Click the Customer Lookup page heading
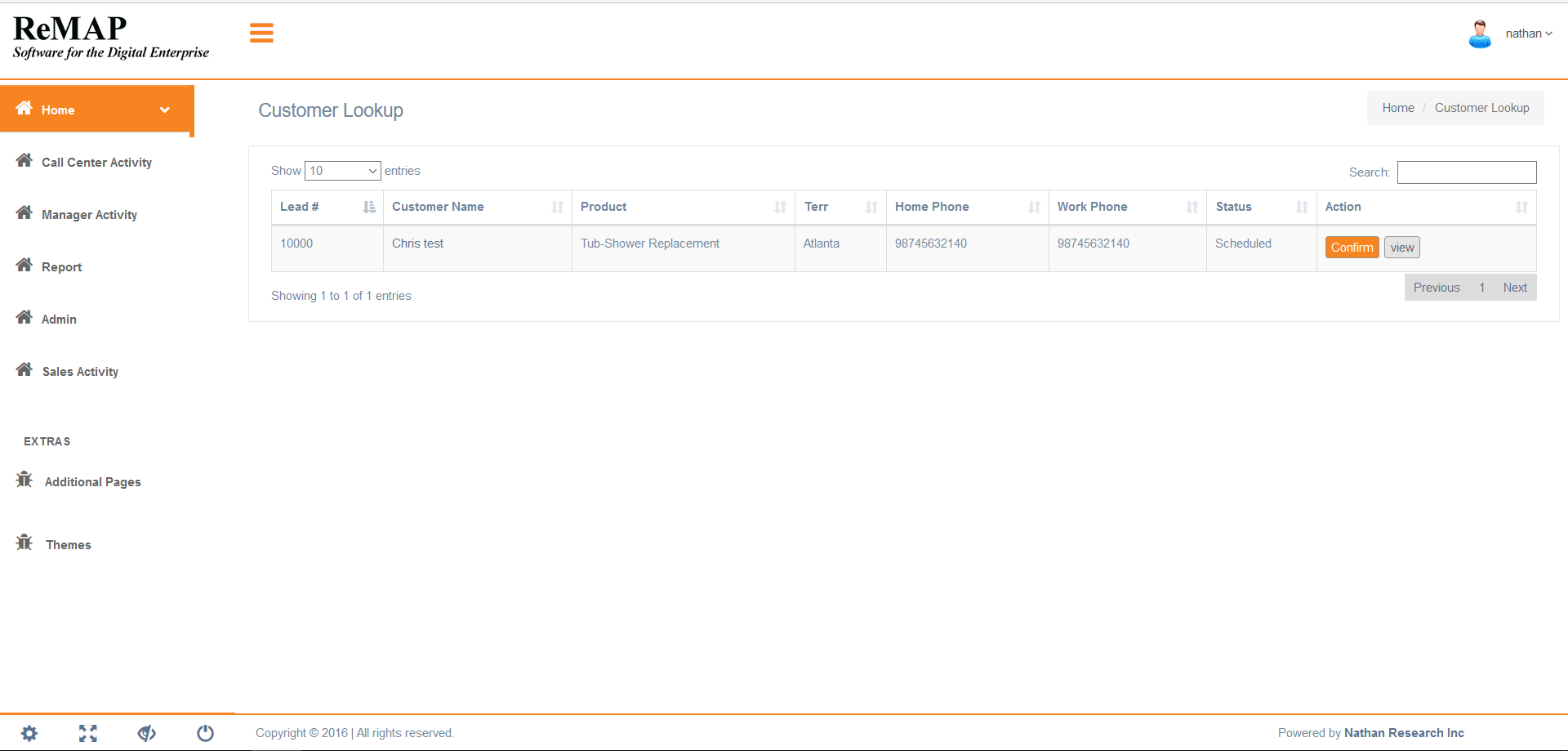Image resolution: width=1568 pixels, height=751 pixels. click(x=331, y=110)
